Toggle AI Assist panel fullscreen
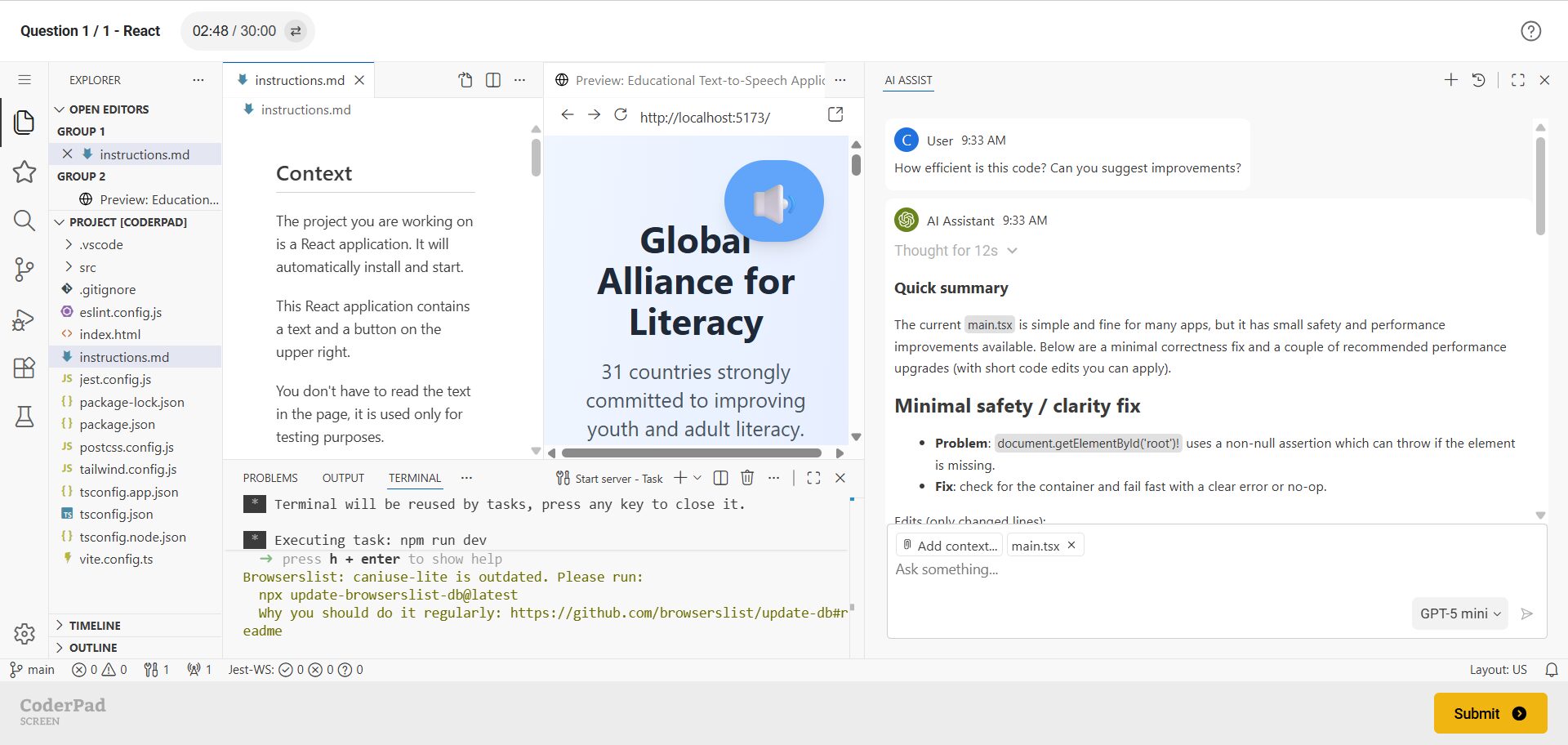This screenshot has width=1568, height=745. (x=1517, y=80)
